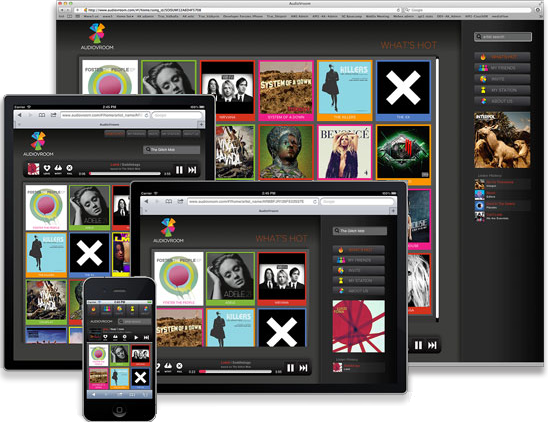The image size is (548, 422).
Task: Tap Safari back arrow on portrait iPad
Action: tap(20, 115)
